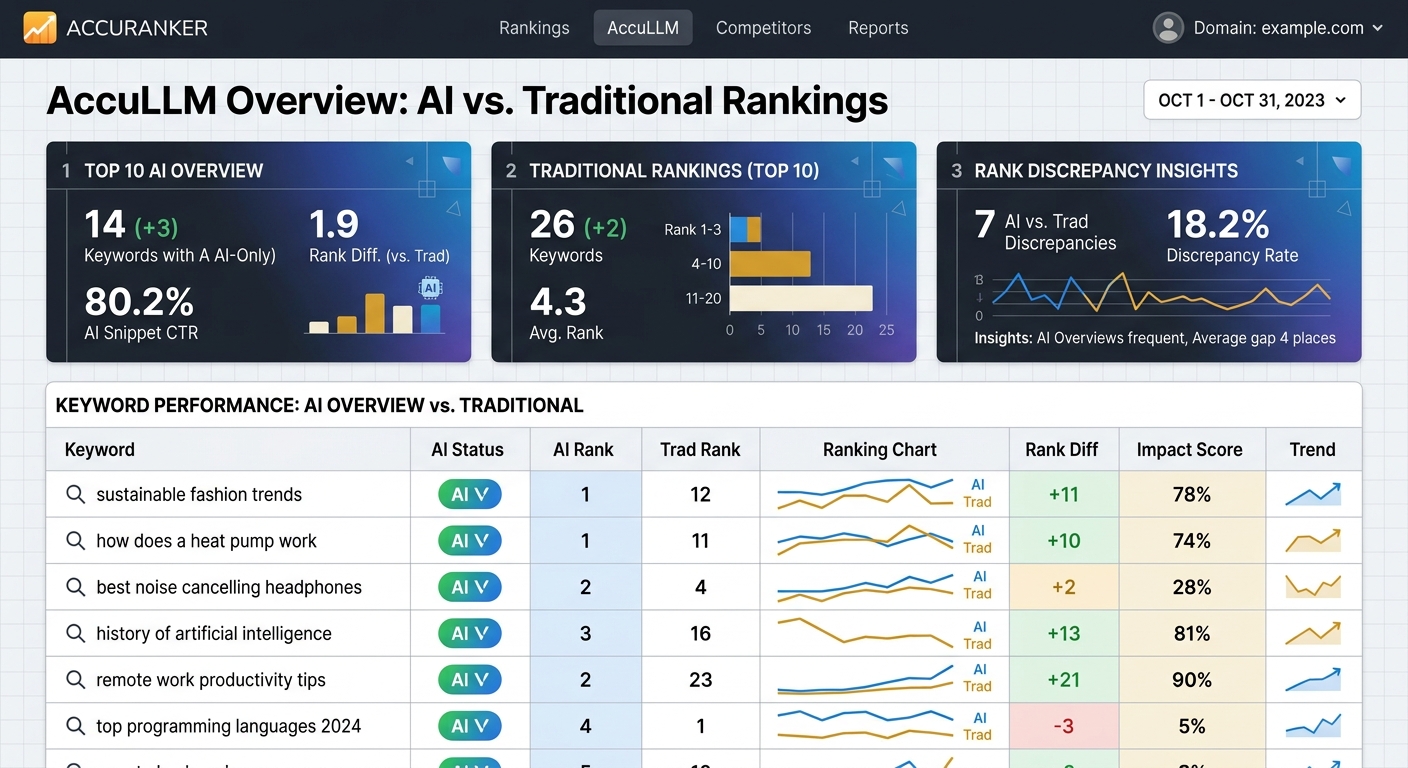Click the magnifier icon beside 'history of artificial intelligence'
1408x768 pixels.
pos(75,633)
